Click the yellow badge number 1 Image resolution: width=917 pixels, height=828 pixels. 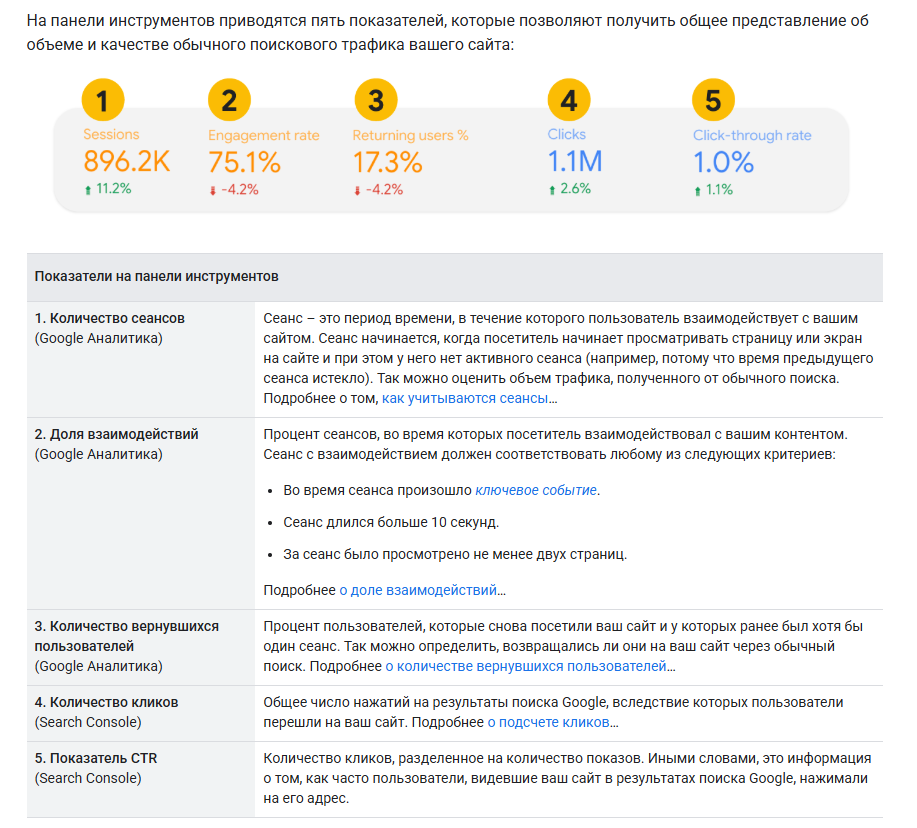point(104,100)
